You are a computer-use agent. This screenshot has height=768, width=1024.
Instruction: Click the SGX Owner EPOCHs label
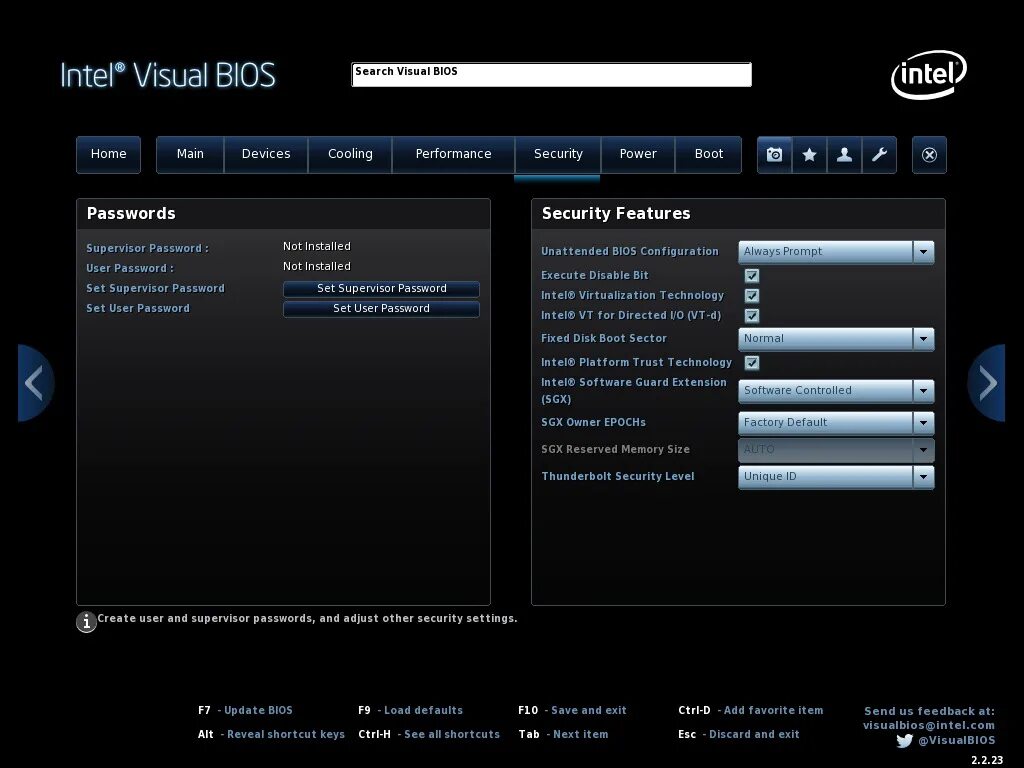click(x=594, y=423)
